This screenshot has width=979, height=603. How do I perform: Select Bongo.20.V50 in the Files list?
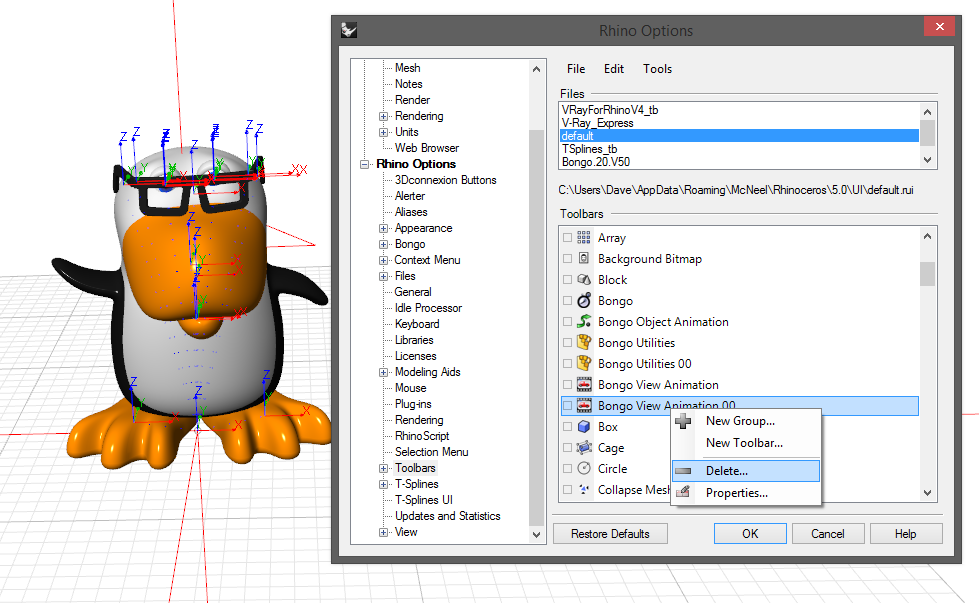tap(596, 162)
